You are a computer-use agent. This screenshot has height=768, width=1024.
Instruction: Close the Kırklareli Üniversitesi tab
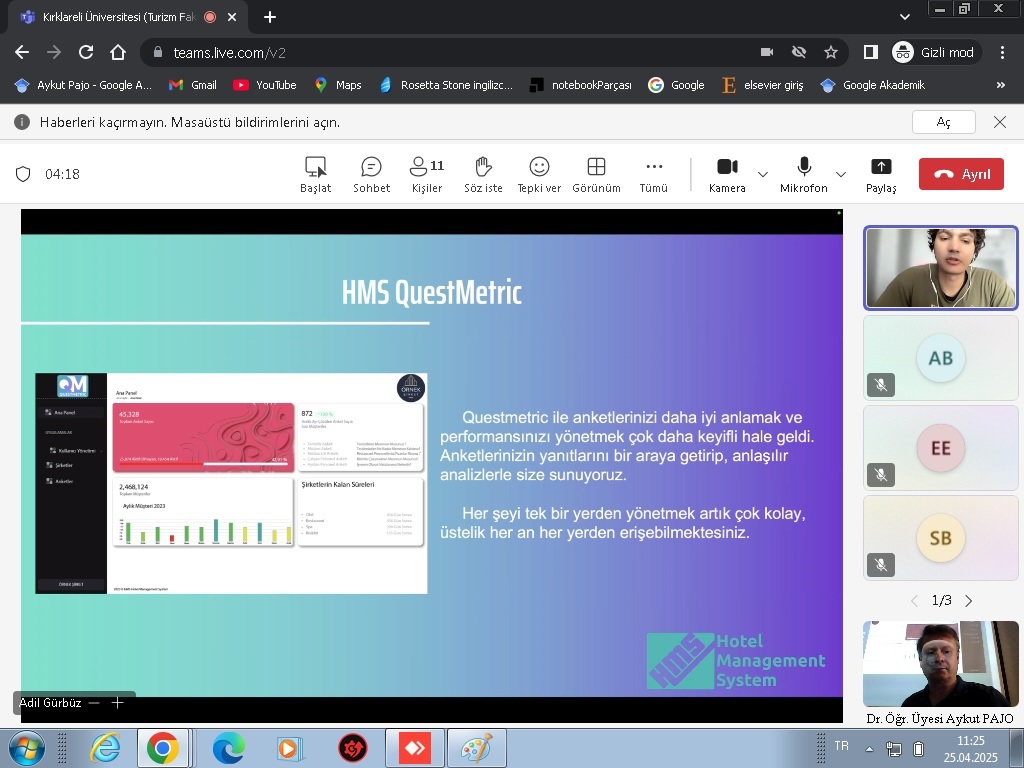232,18
